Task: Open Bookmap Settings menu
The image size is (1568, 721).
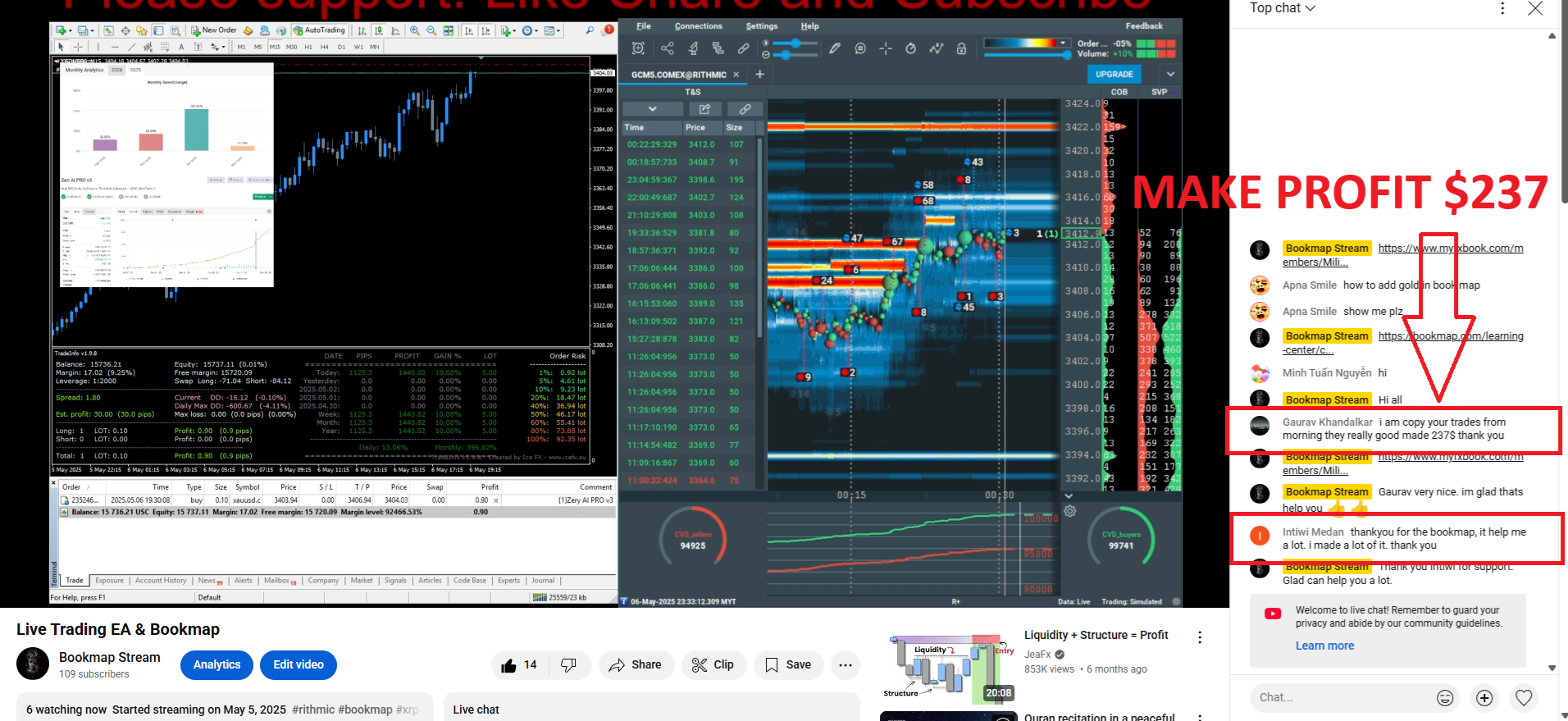Action: [762, 26]
